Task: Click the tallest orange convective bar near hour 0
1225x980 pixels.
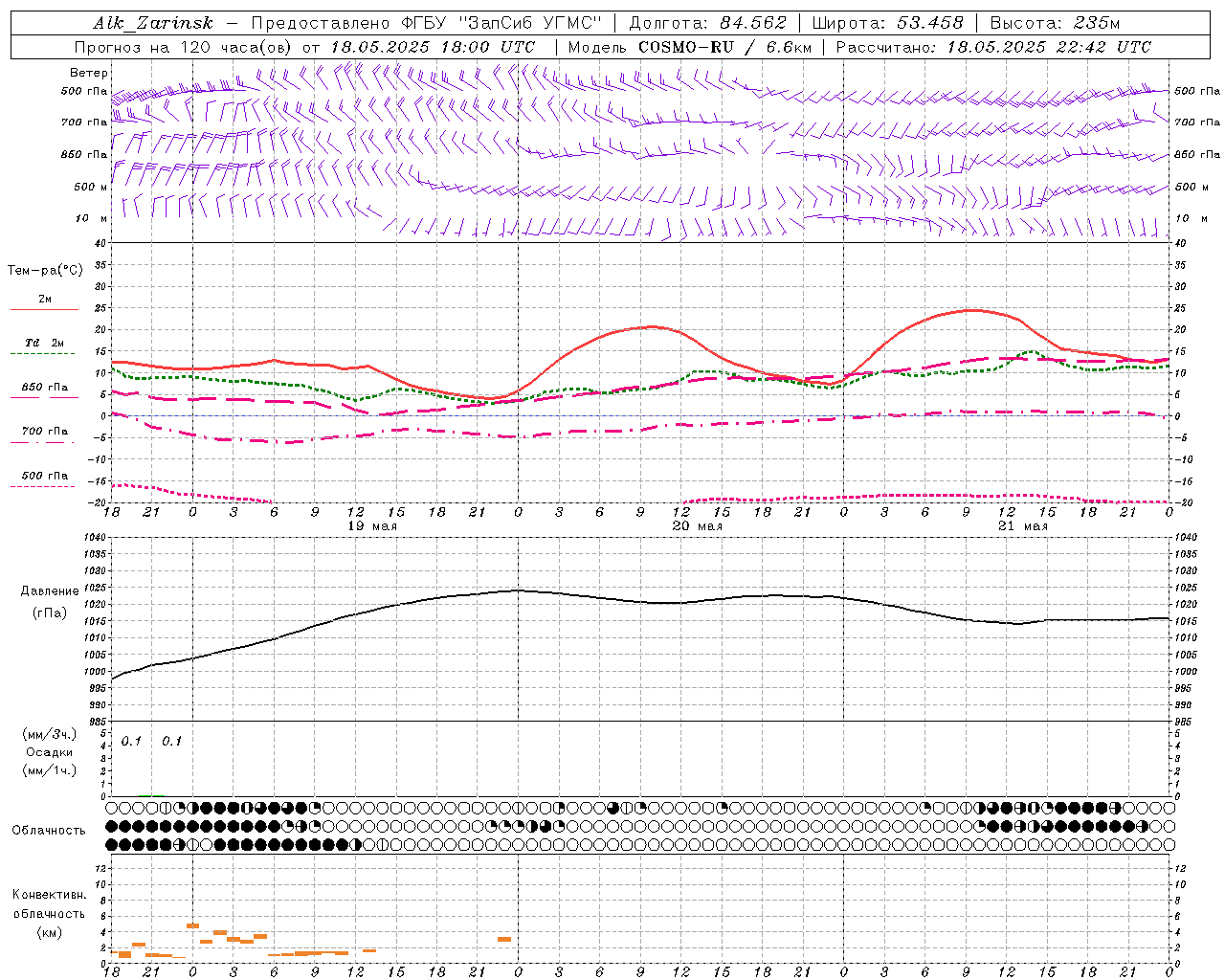Action: [192, 925]
